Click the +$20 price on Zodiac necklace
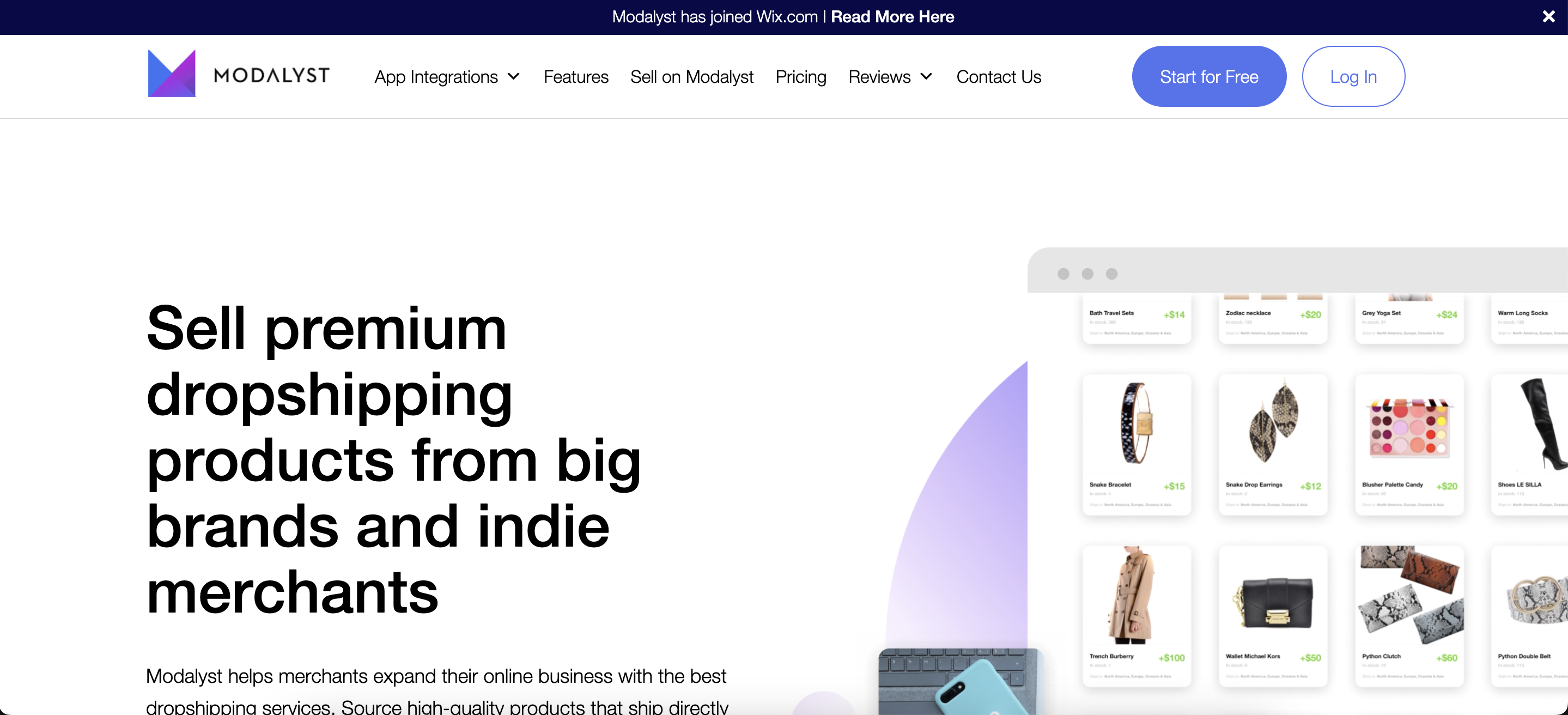The height and width of the screenshot is (715, 1568). coord(1310,315)
